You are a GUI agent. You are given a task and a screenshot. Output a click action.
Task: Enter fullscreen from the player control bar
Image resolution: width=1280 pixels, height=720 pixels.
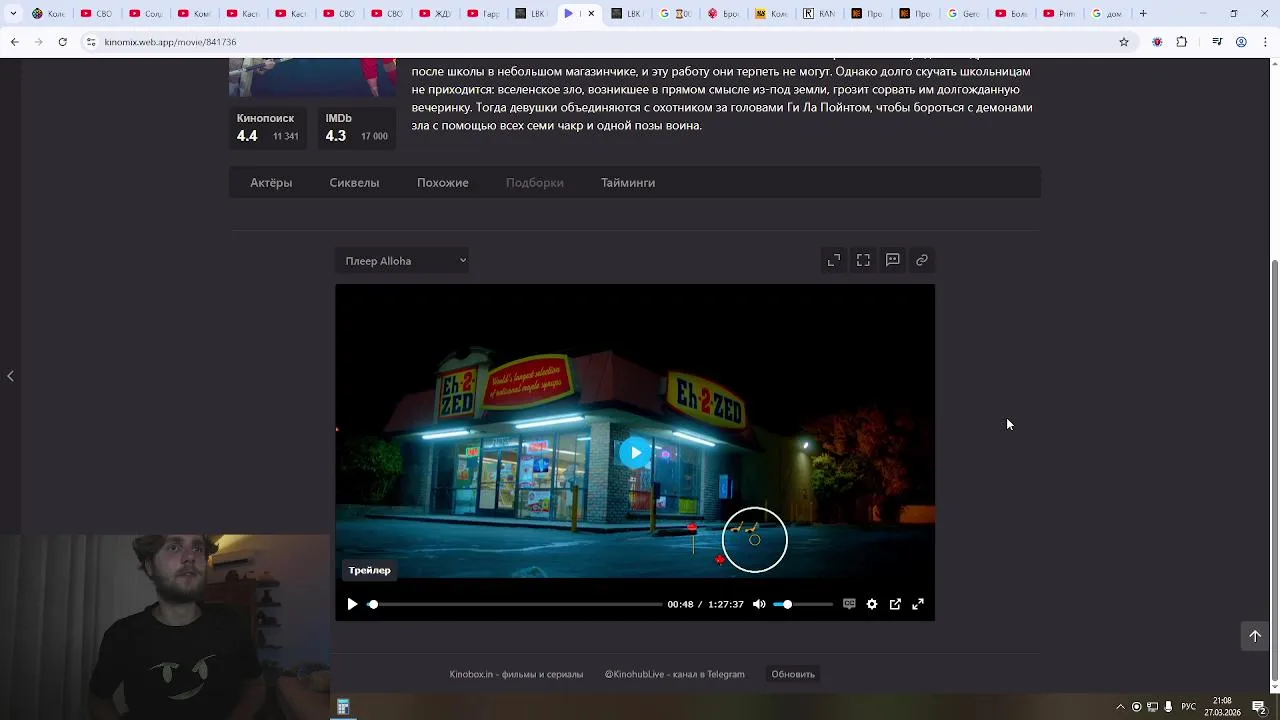918,604
